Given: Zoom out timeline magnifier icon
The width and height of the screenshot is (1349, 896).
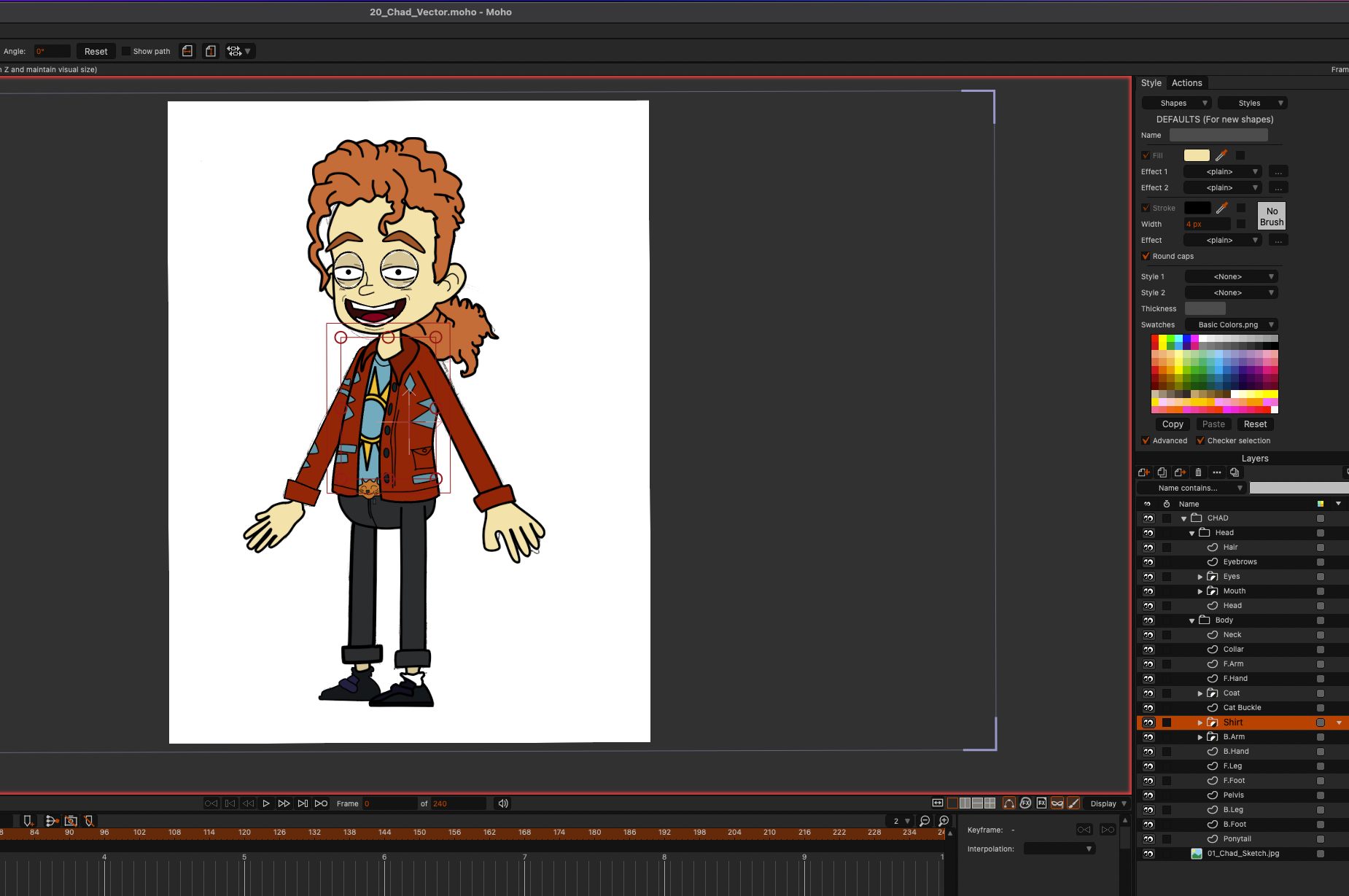Looking at the screenshot, I should point(925,821).
